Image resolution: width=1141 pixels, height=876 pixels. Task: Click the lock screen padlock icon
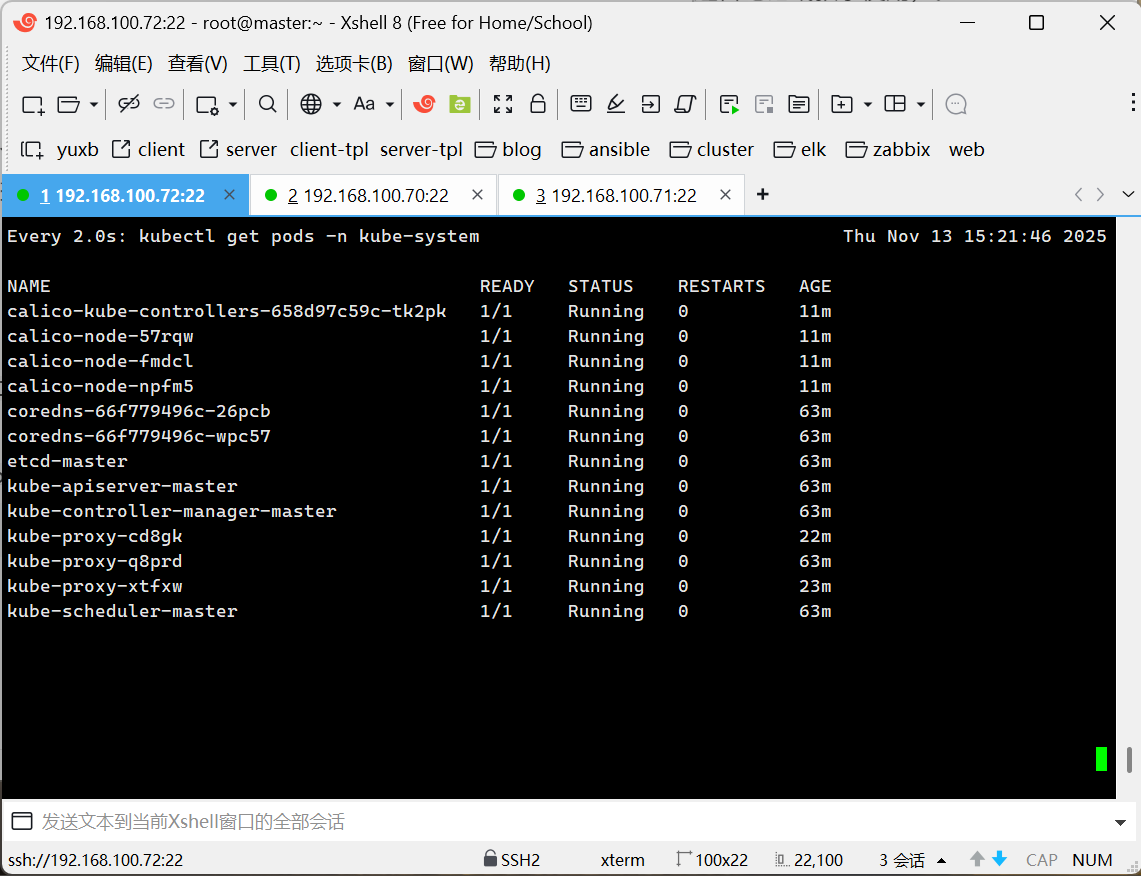coord(538,103)
